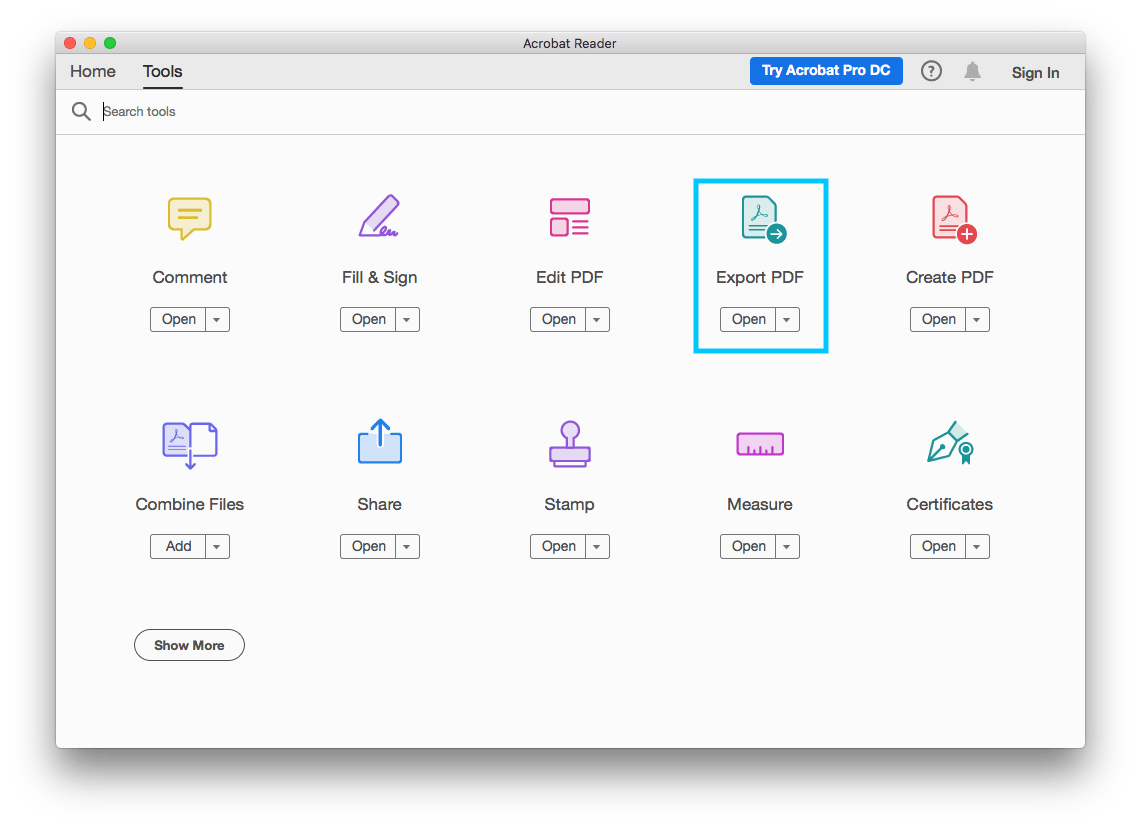The height and width of the screenshot is (828, 1141).
Task: Click the Combine Files icon
Action: pos(189,445)
